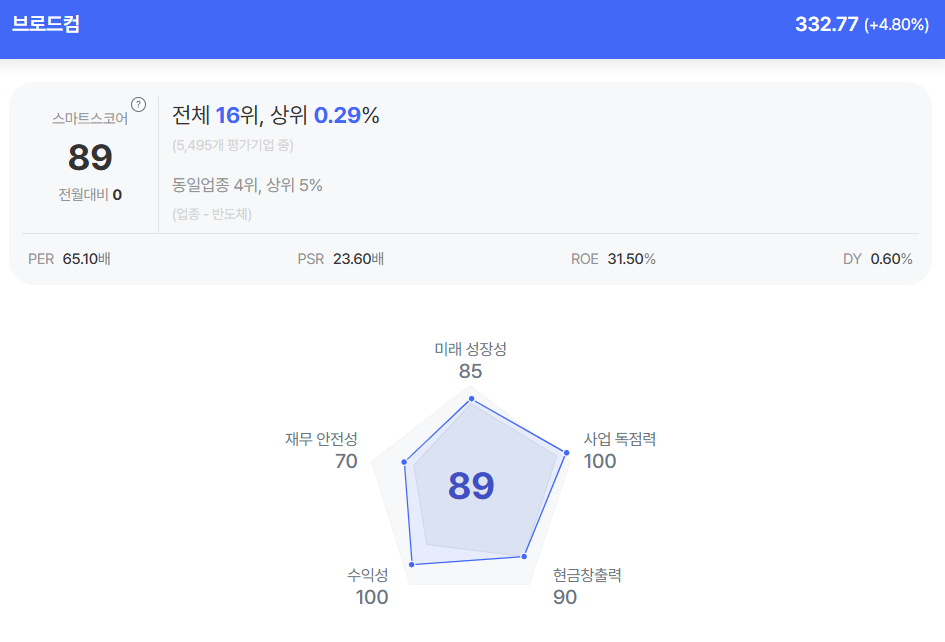Click the DY 0.60% metric

tap(877, 259)
